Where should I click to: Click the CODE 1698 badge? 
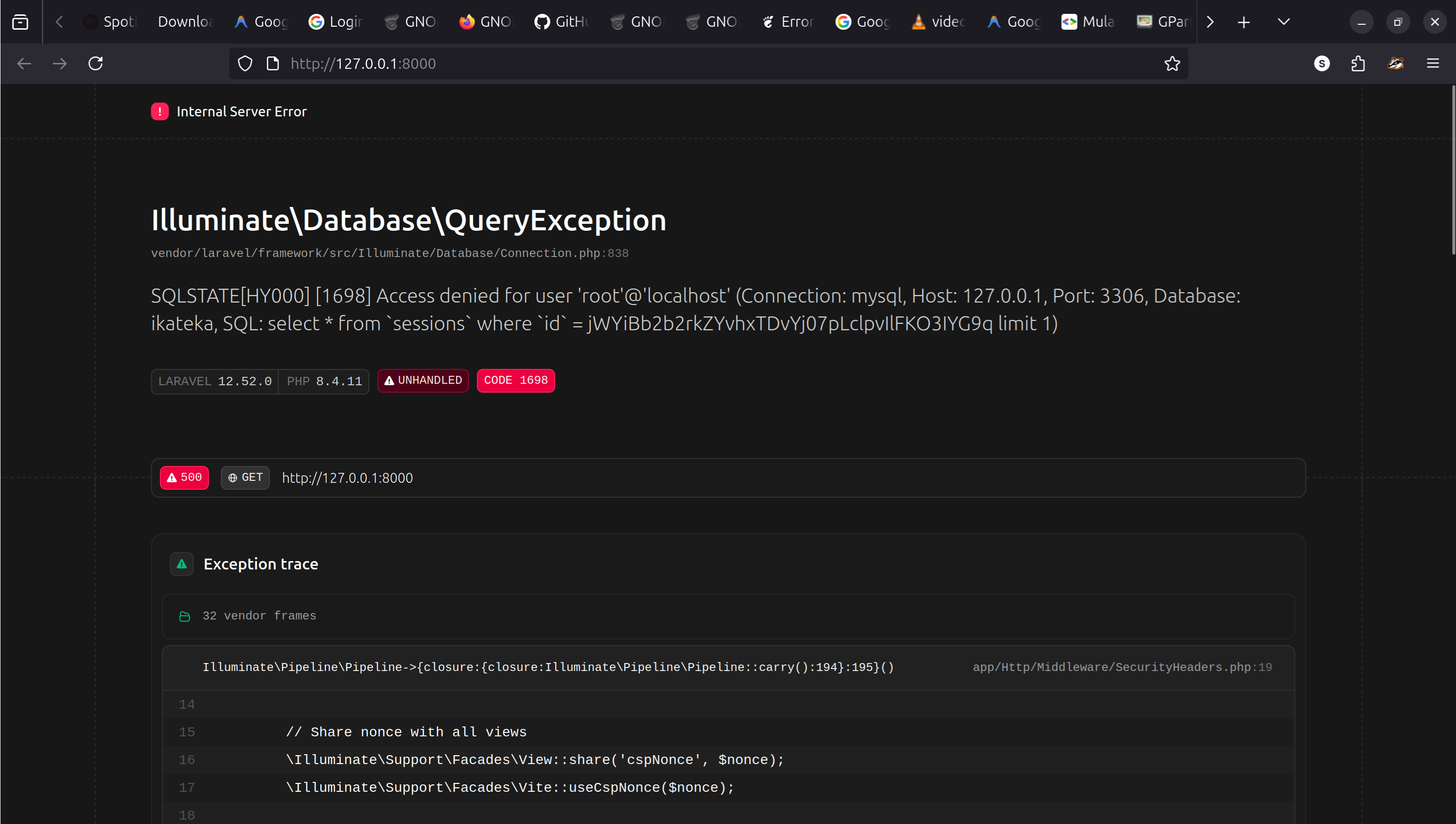pos(516,380)
